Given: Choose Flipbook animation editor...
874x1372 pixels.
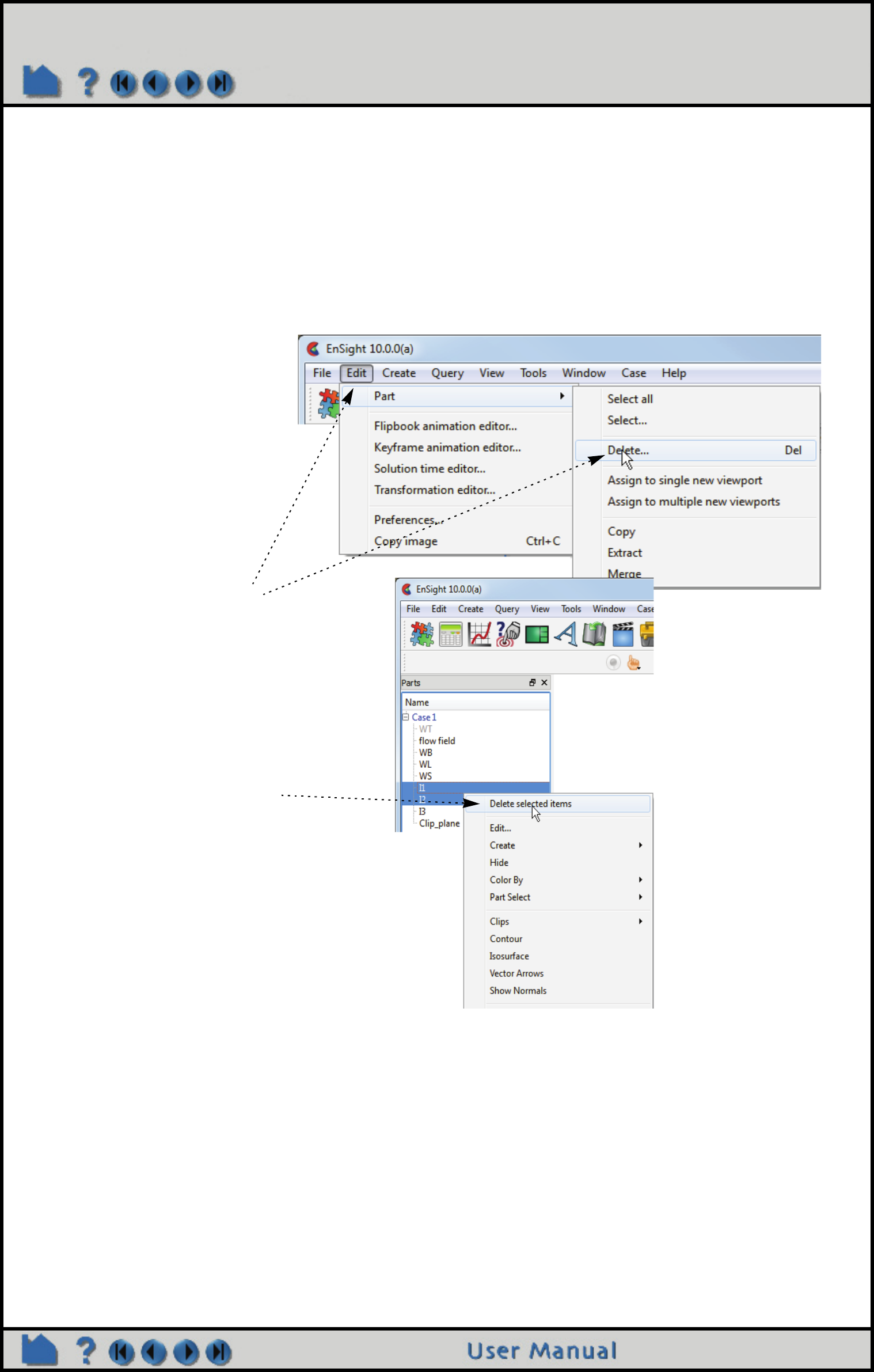Looking at the screenshot, I should (x=446, y=426).
